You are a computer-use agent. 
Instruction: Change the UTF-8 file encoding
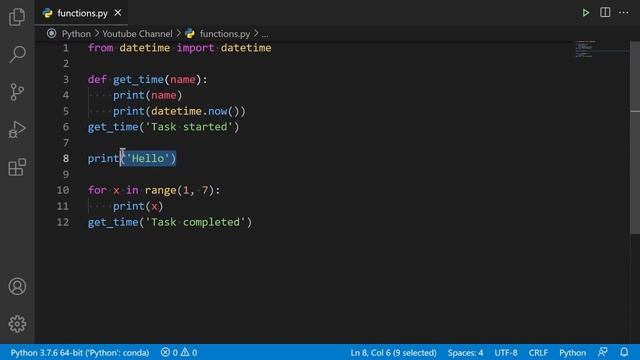click(506, 352)
